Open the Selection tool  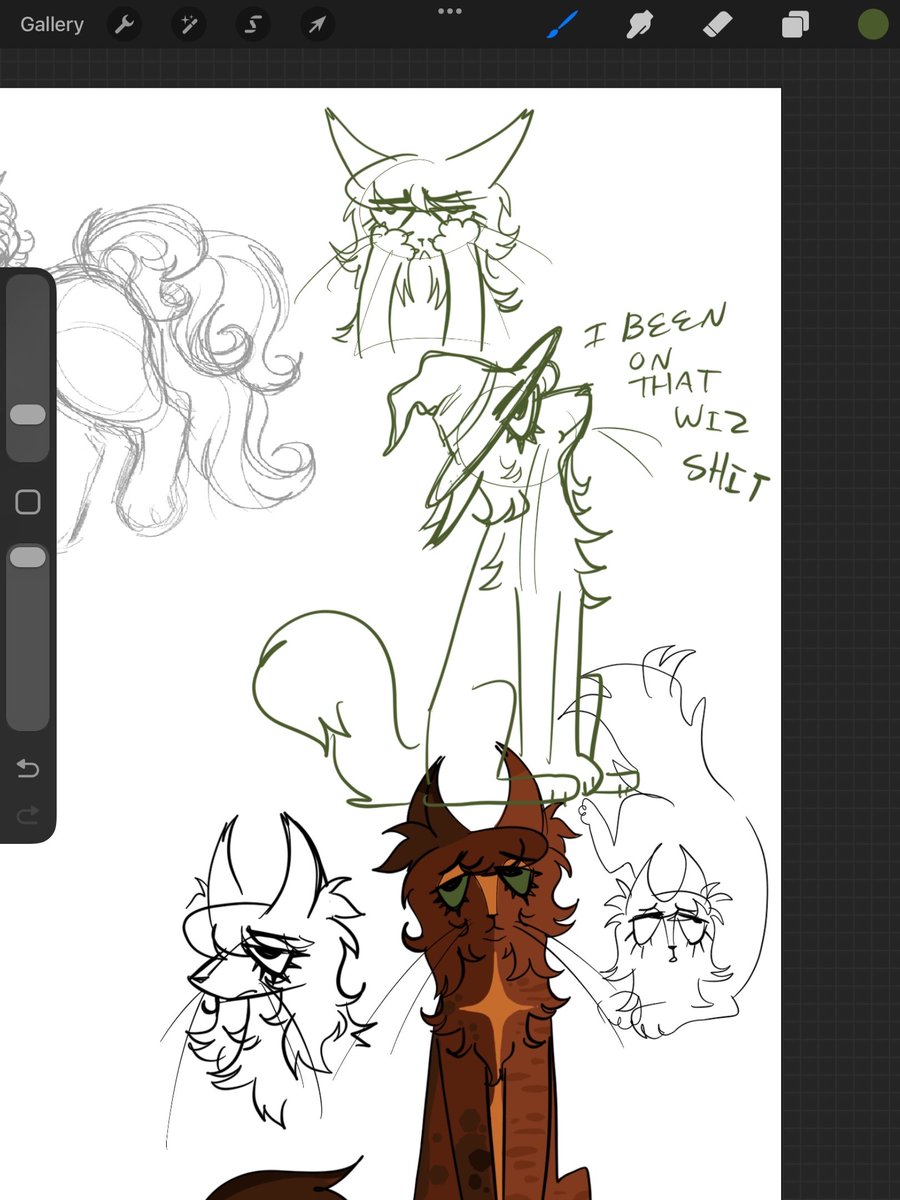pyautogui.click(x=253, y=25)
